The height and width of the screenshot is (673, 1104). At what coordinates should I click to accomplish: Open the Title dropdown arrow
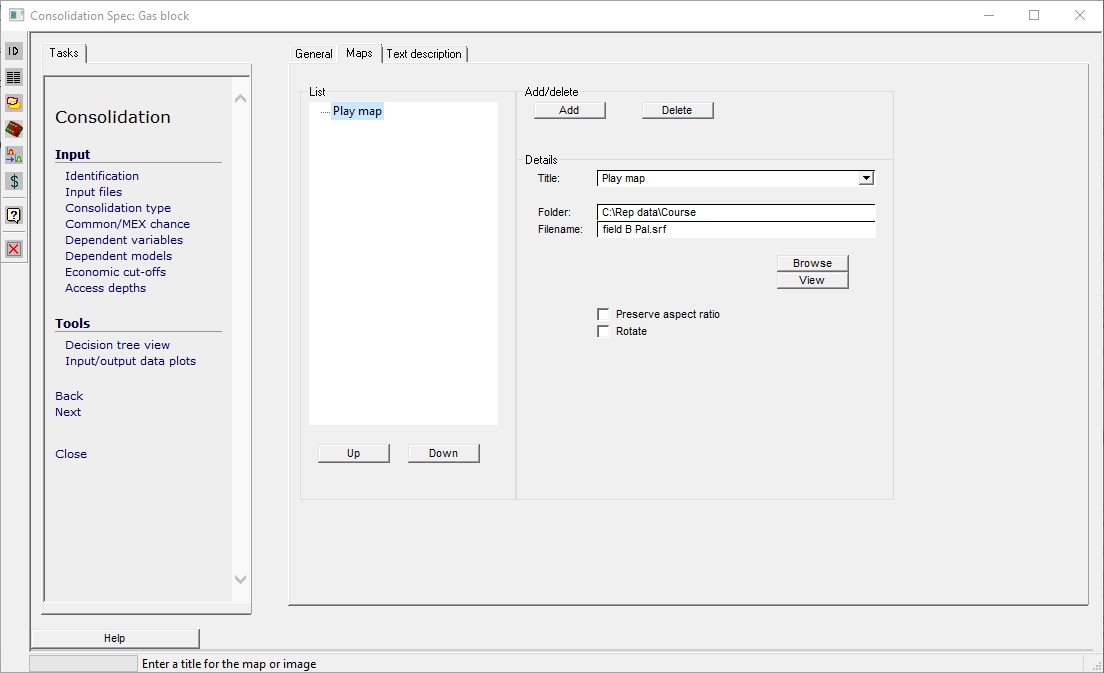pyautogui.click(x=866, y=178)
